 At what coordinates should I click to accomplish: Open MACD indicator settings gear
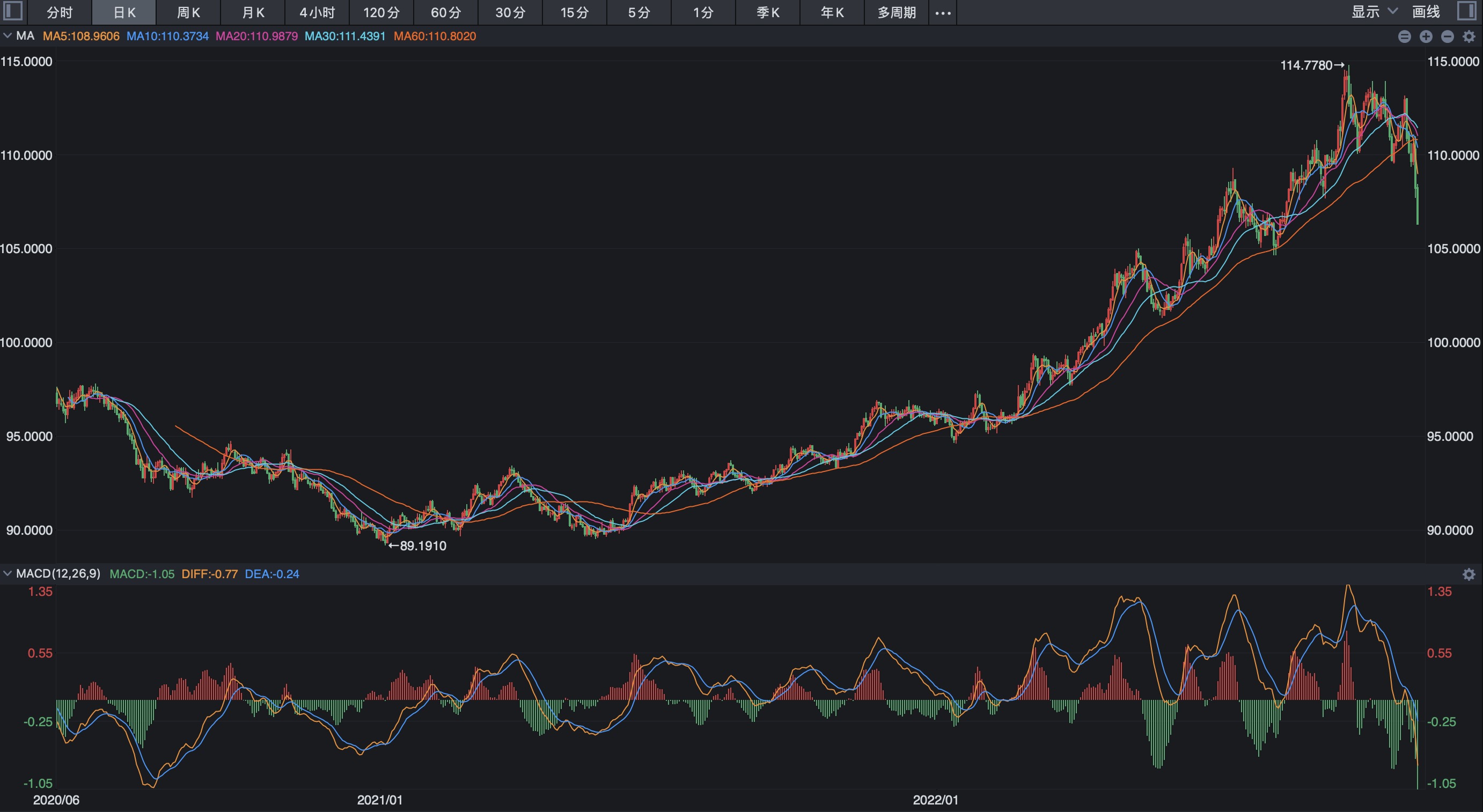click(1469, 574)
